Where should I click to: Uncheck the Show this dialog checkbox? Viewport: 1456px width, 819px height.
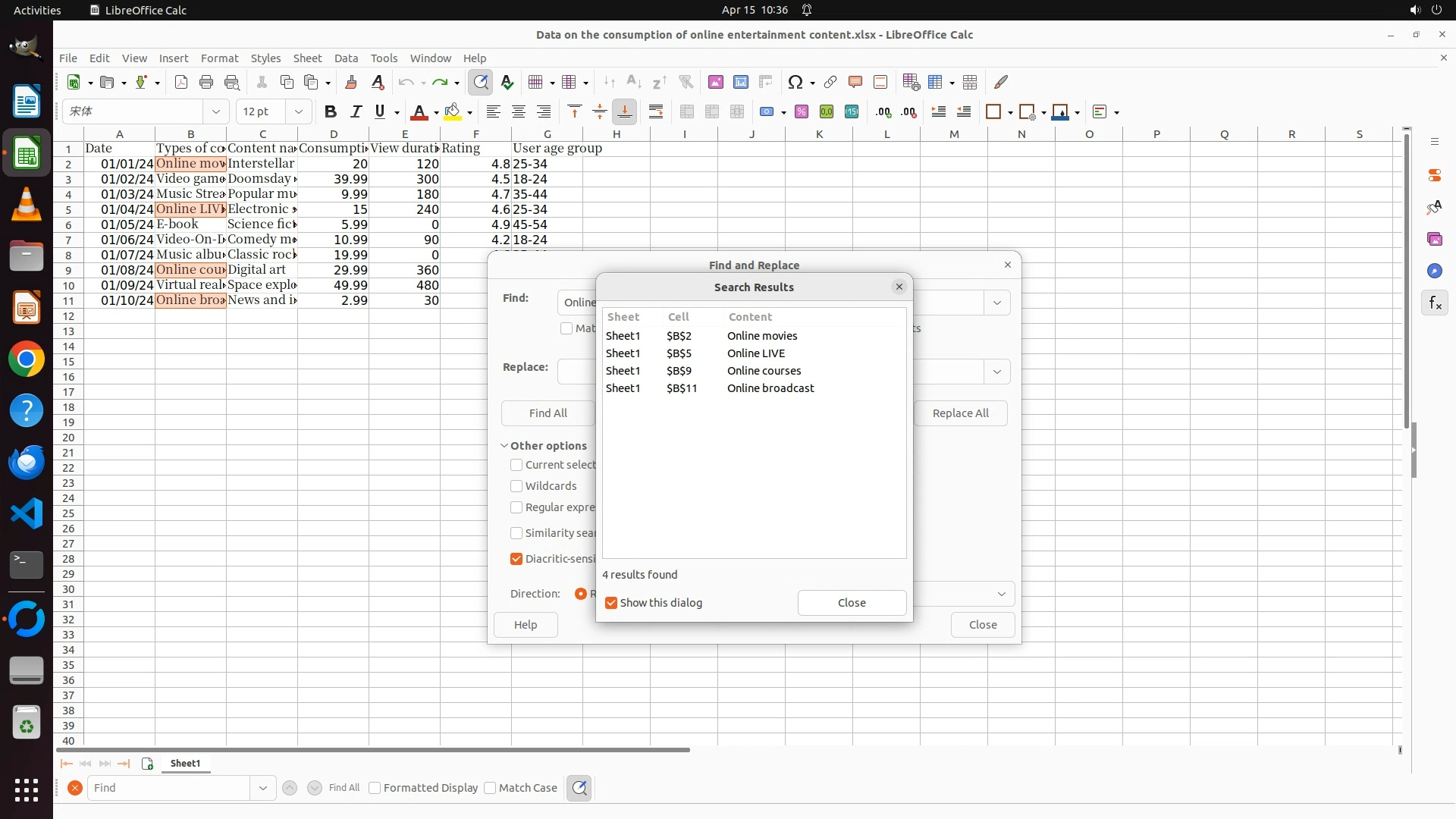[x=611, y=603]
